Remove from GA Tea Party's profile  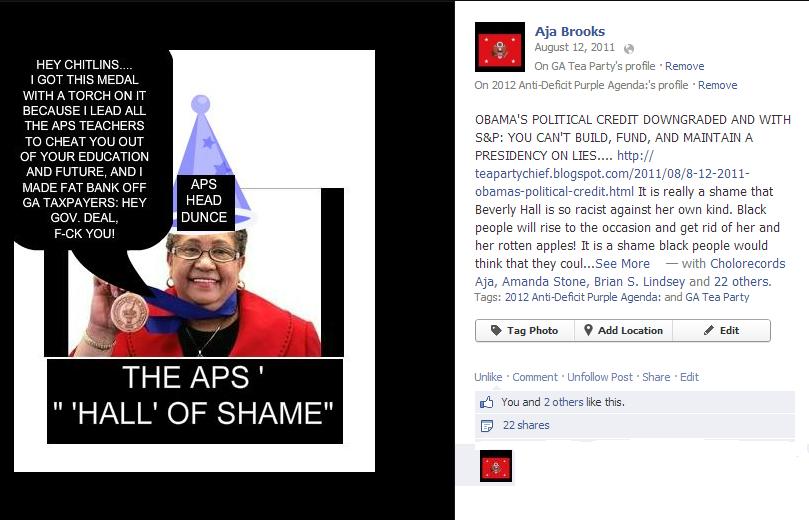pos(684,66)
